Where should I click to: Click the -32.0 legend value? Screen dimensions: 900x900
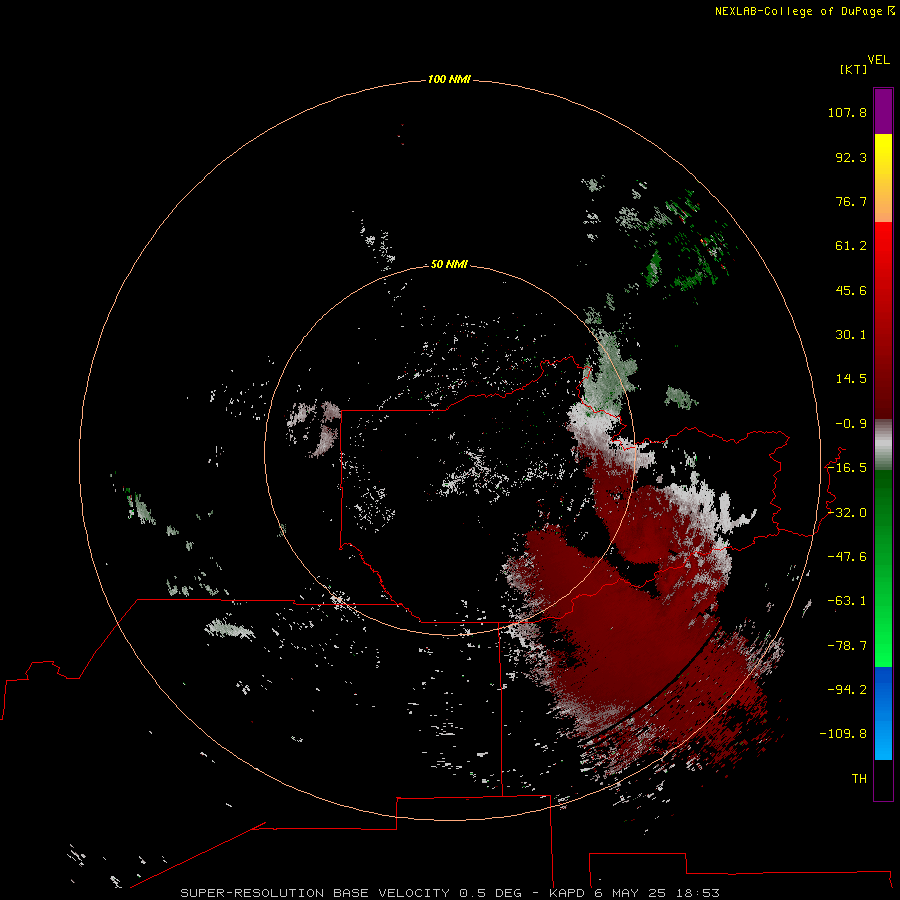click(x=847, y=513)
